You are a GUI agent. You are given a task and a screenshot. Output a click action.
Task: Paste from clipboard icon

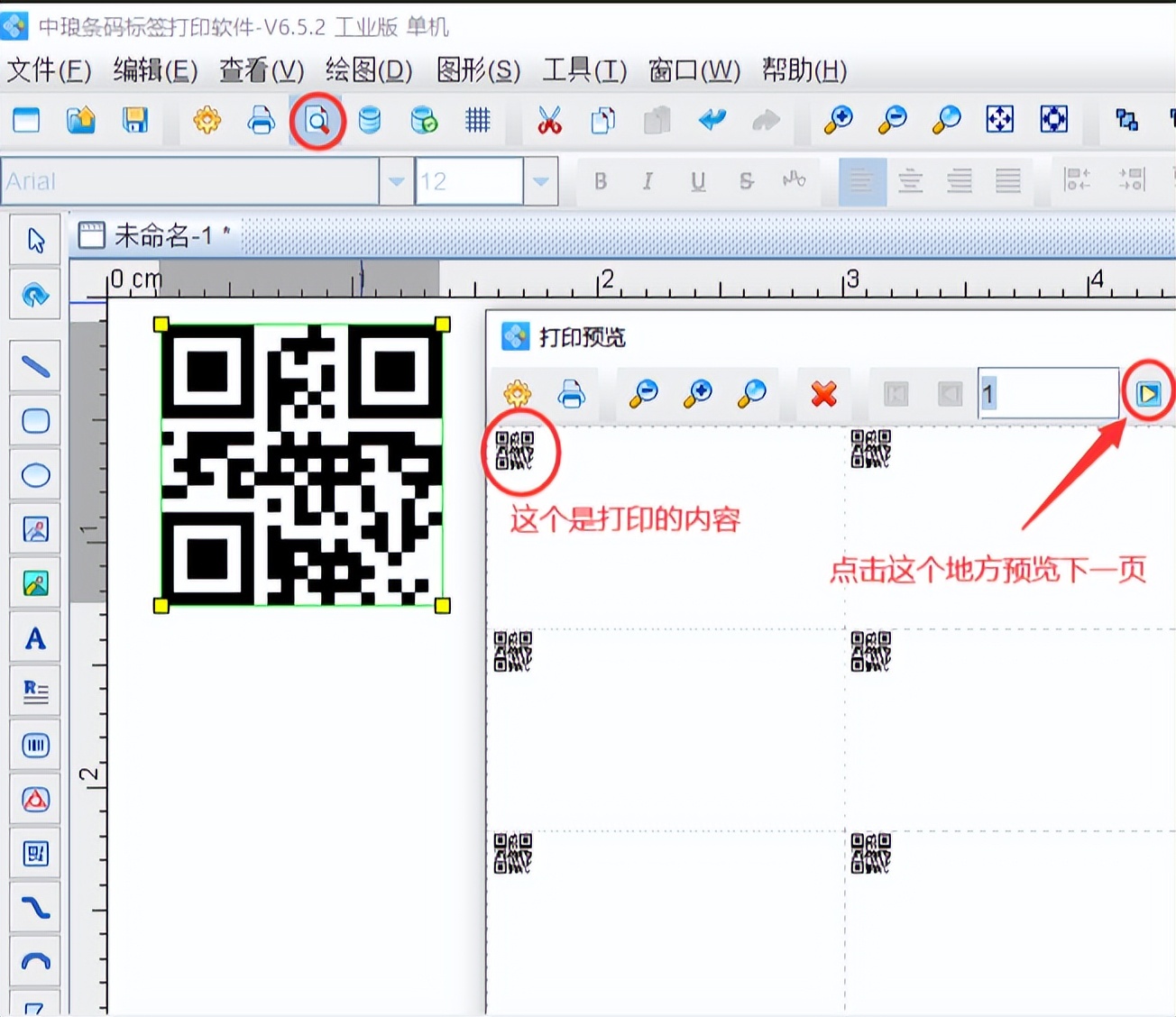[x=657, y=120]
